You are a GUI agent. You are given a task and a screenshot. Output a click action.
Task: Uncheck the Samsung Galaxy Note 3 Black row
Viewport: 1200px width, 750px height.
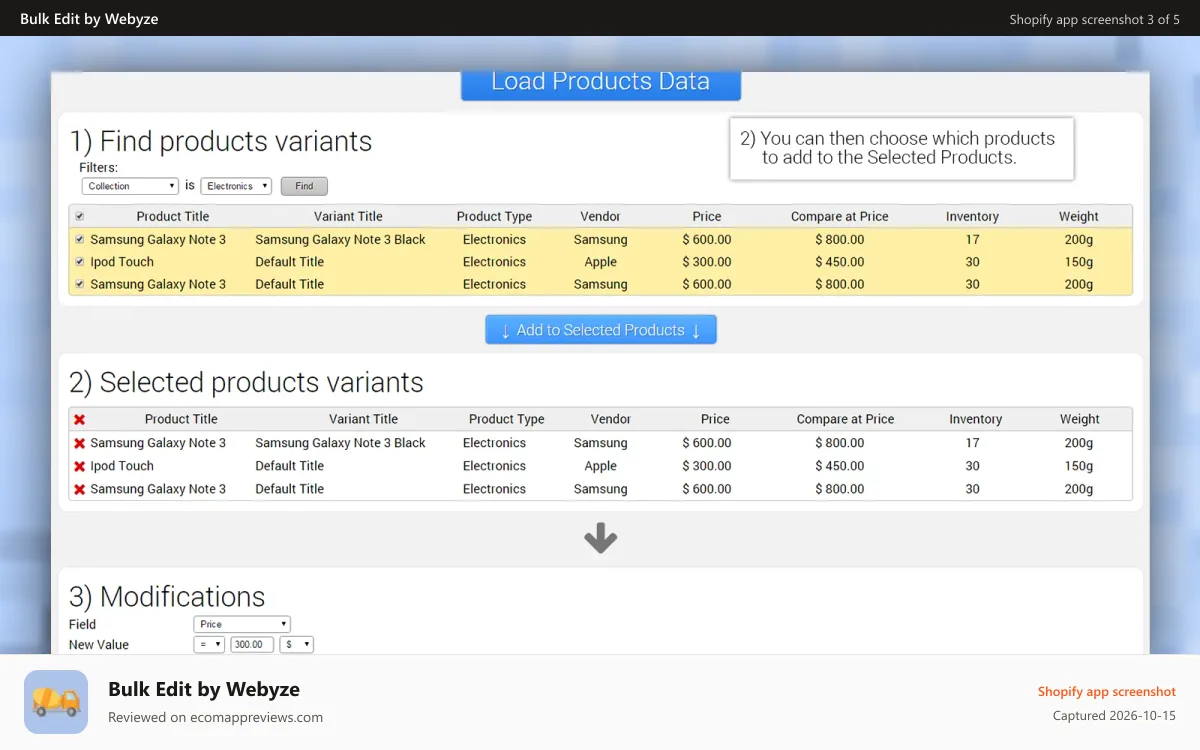point(80,239)
